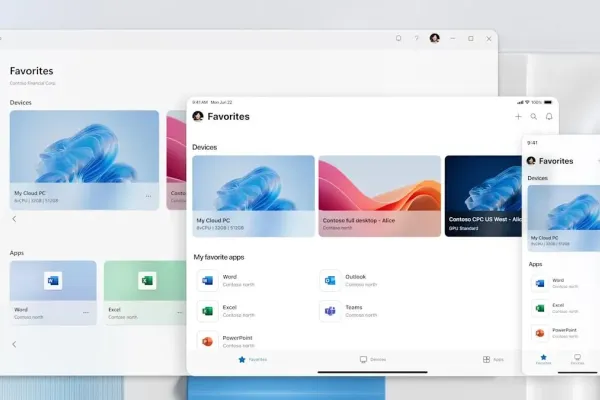
Task: Select the Favorites tab in tablet bottom bar
Action: click(x=253, y=359)
